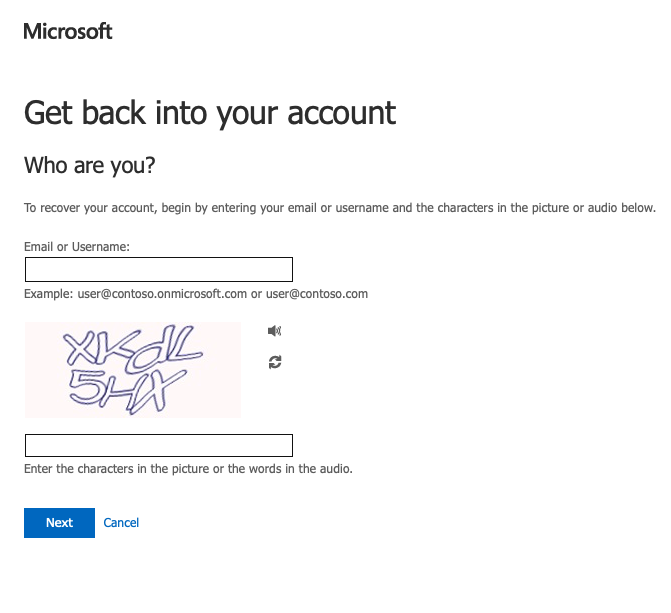671x613 pixels.
Task: Refresh the CAPTCHA with the reload icon
Action: pyautogui.click(x=275, y=362)
